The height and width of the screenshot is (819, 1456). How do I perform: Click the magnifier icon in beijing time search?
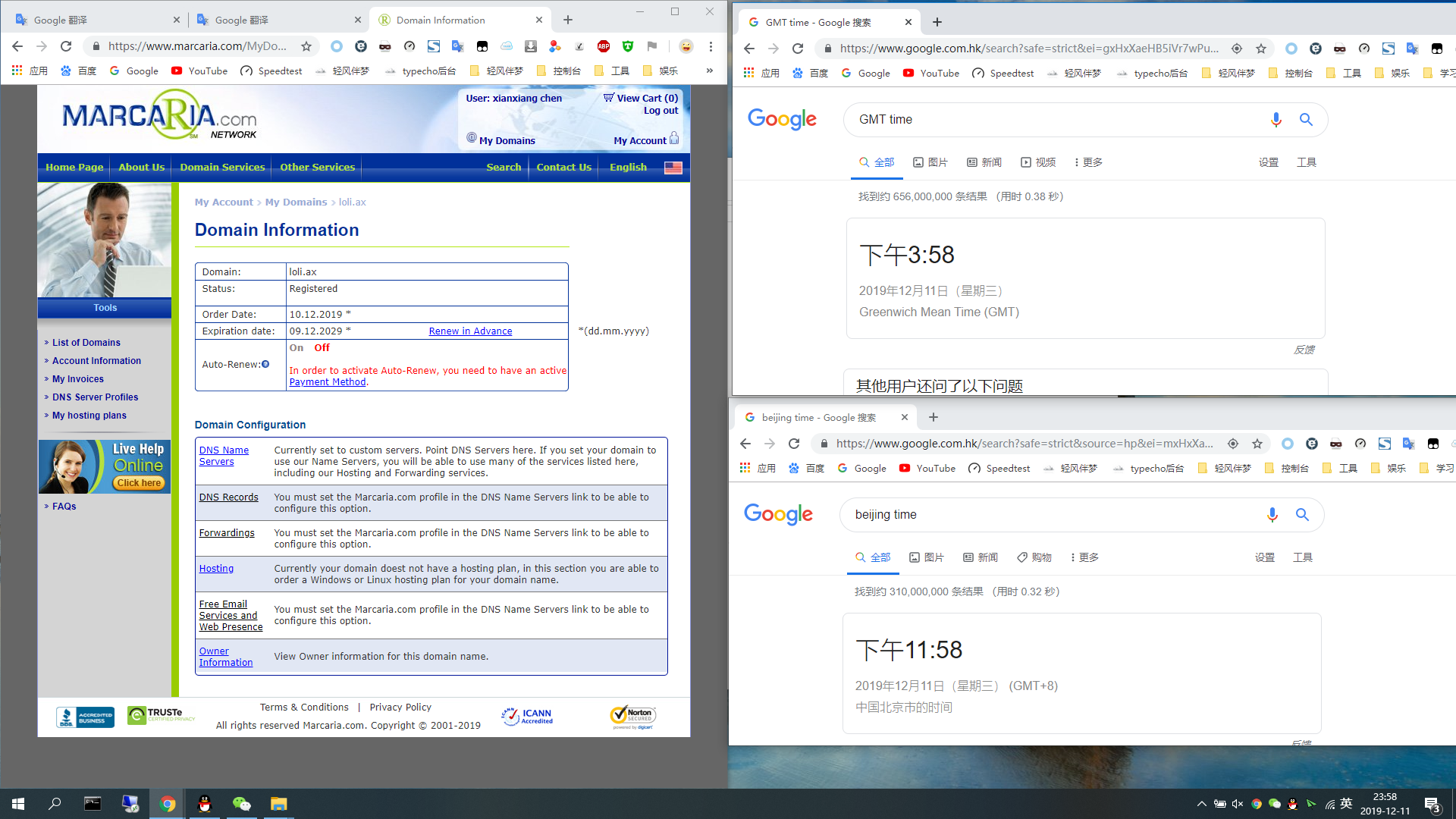(1302, 515)
